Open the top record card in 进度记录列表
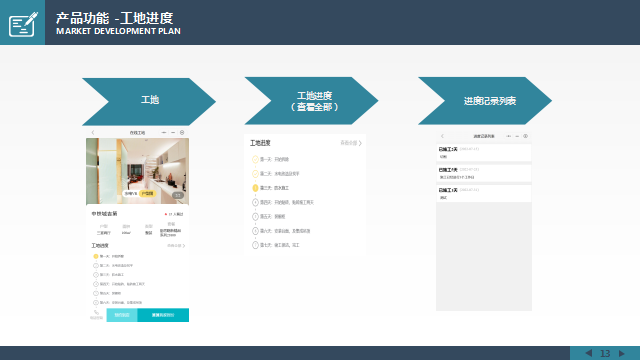Viewport: 640px width, 360px height. (x=484, y=153)
